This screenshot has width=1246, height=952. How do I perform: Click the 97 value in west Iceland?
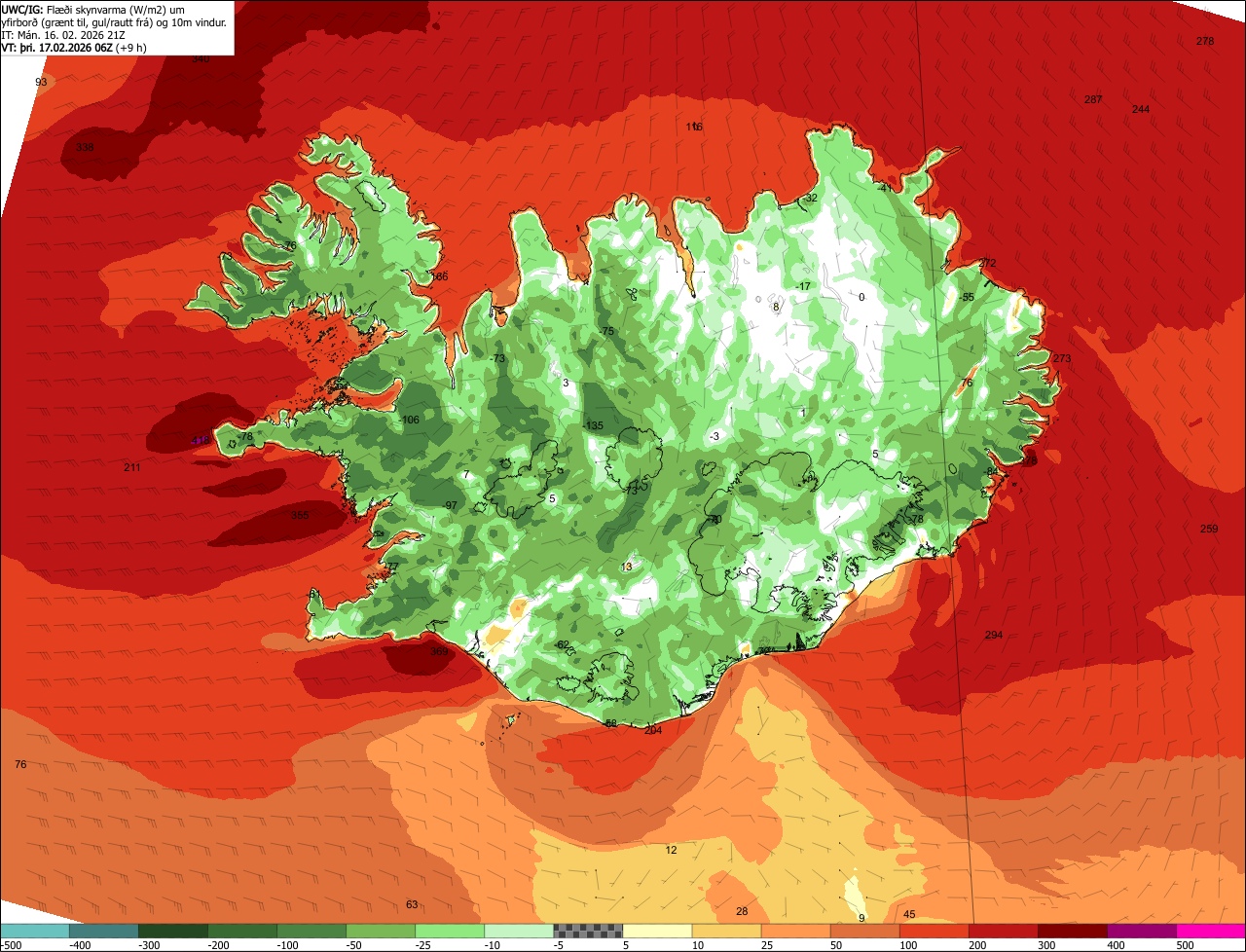(451, 505)
